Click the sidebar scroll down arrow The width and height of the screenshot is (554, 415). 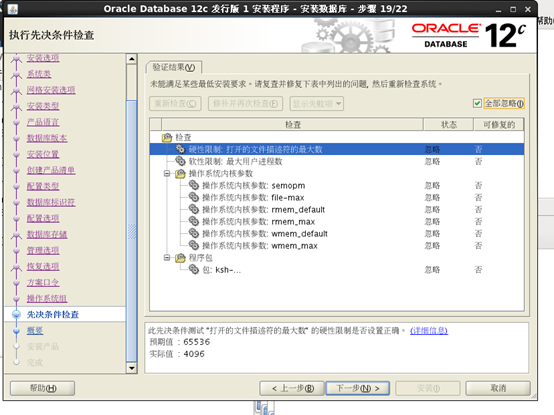click(x=131, y=368)
